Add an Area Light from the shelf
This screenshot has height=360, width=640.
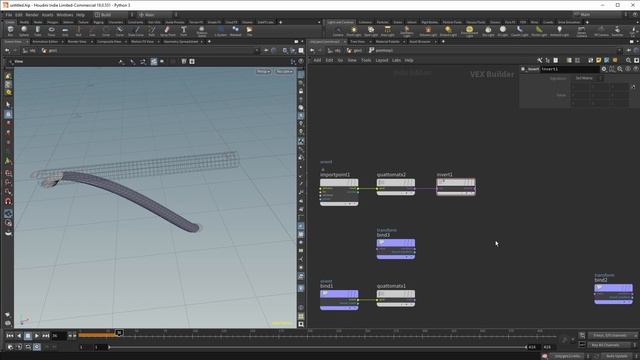(387, 31)
